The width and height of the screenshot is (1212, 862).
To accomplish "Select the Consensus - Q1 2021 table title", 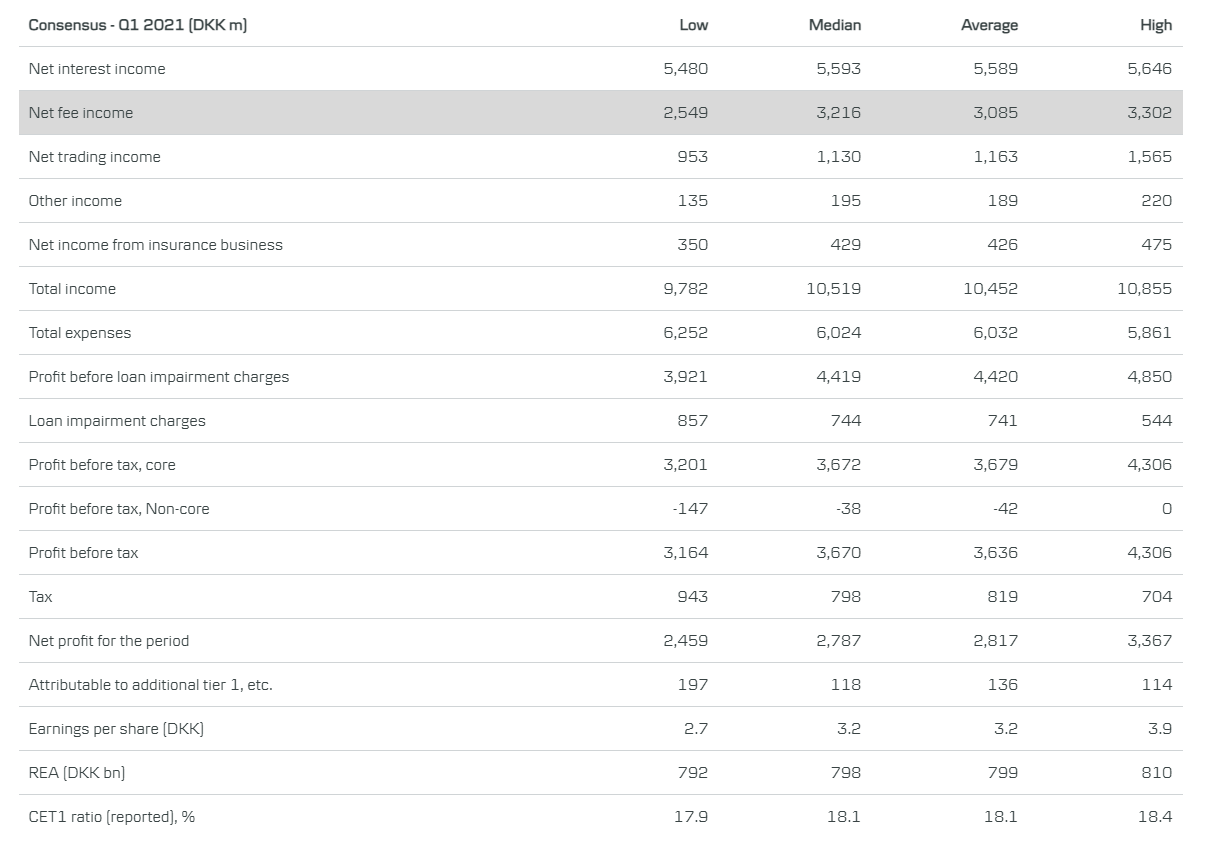I will [x=137, y=25].
